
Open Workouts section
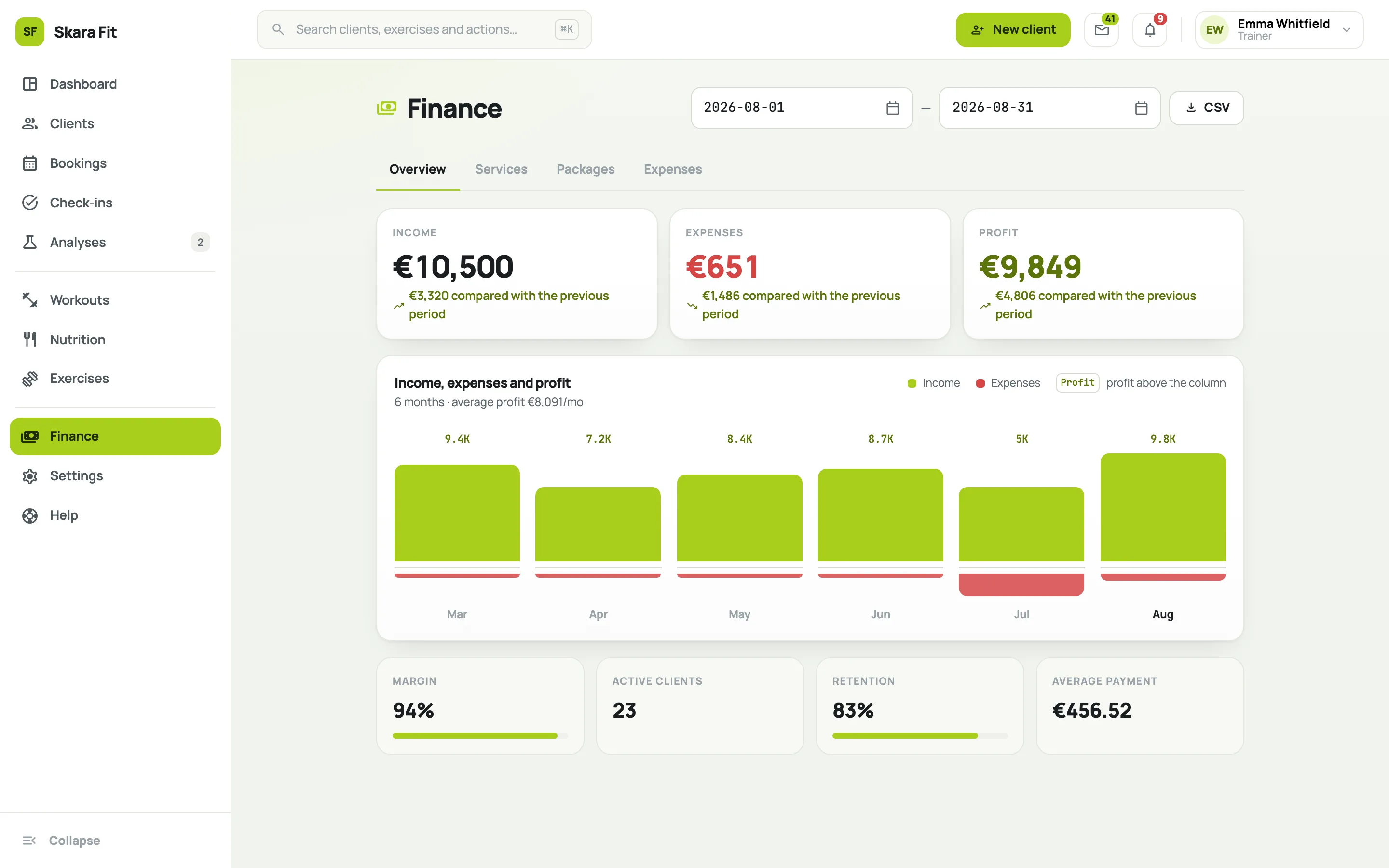point(115,299)
